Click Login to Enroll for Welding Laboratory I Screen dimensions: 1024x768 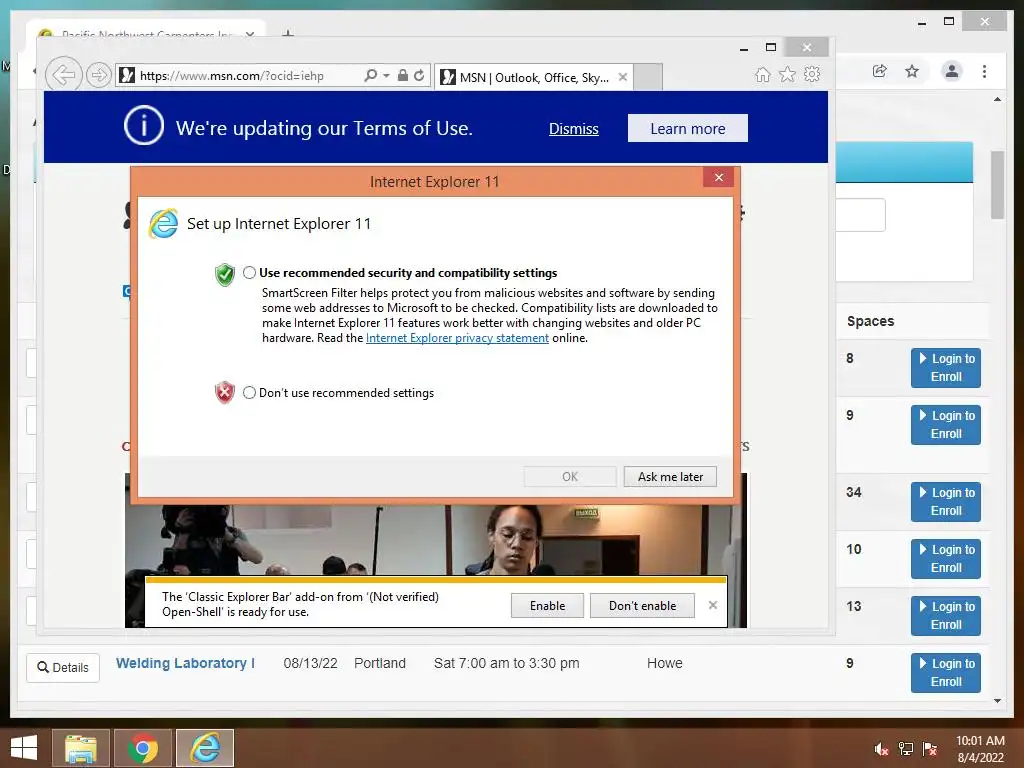pos(946,673)
